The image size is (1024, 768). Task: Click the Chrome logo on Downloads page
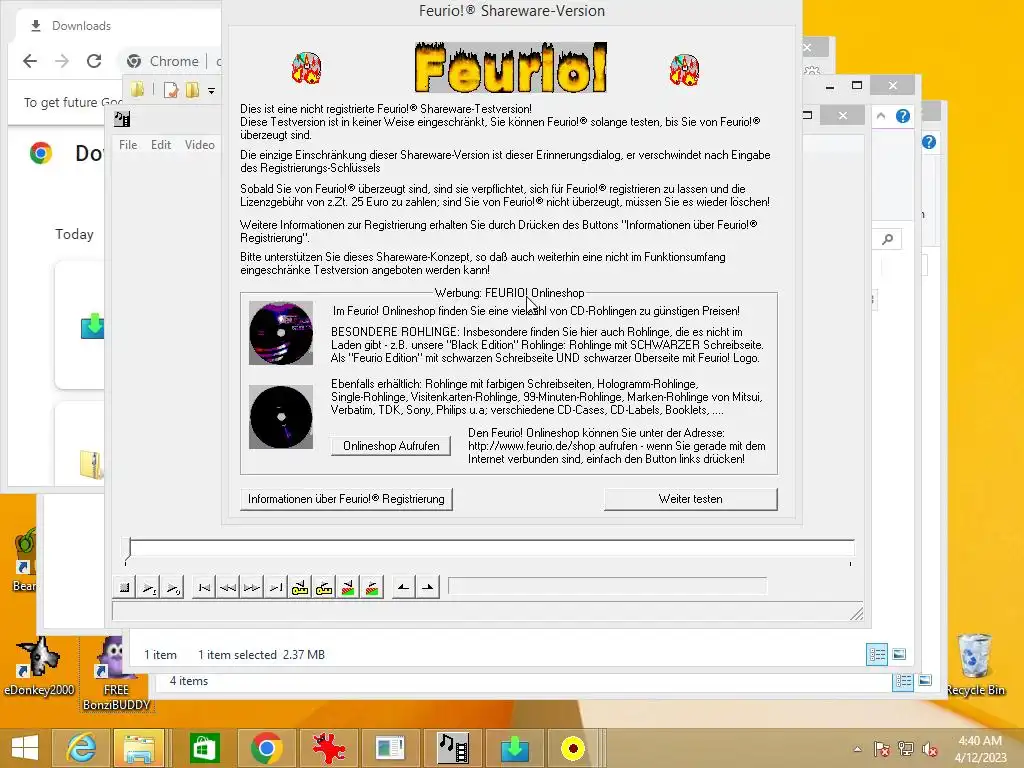click(40, 153)
